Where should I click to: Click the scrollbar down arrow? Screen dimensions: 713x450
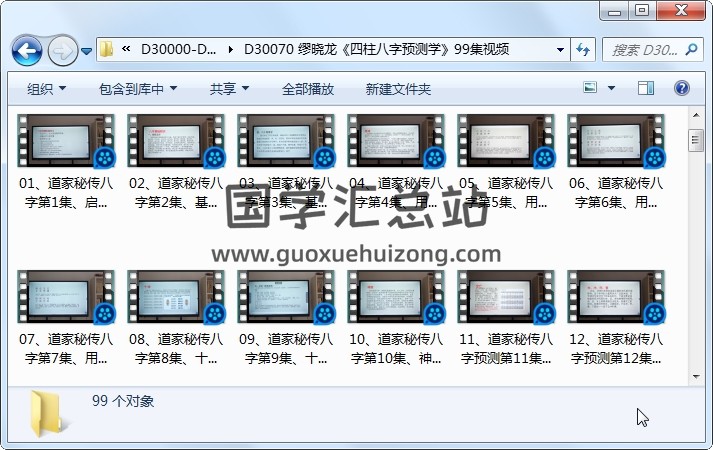pyautogui.click(x=696, y=376)
